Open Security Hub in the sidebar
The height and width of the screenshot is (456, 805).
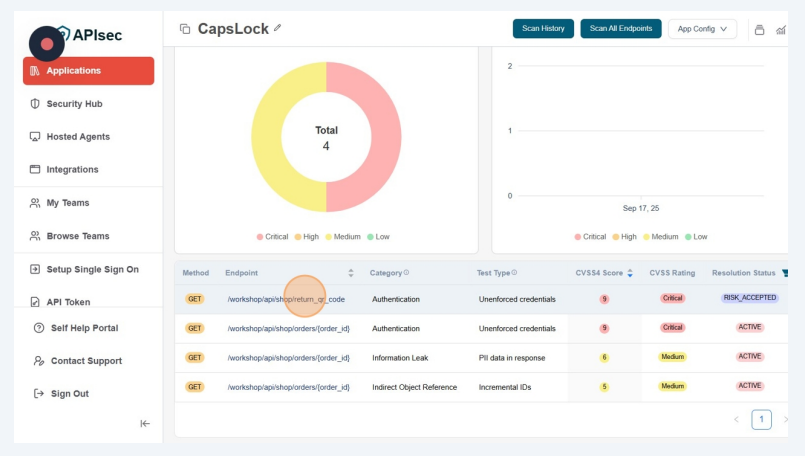point(74,104)
